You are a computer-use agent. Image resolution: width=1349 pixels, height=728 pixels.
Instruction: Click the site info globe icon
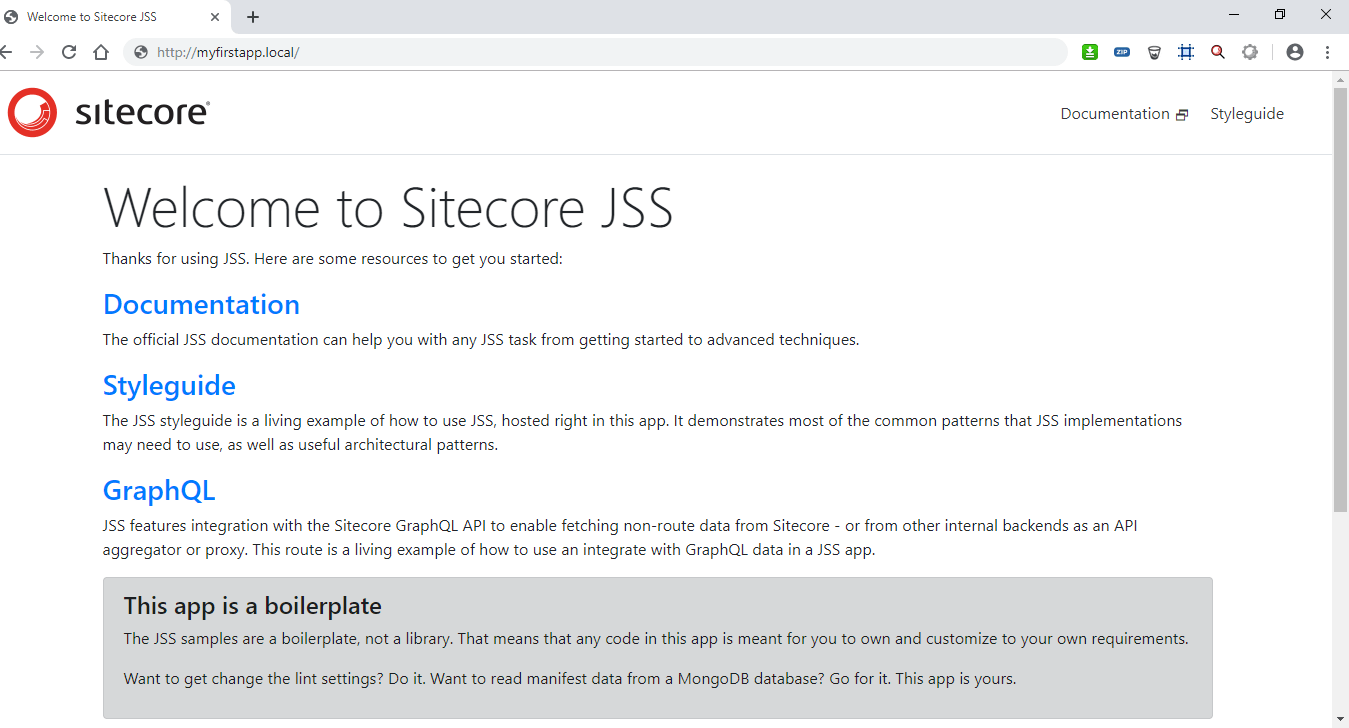coord(141,52)
